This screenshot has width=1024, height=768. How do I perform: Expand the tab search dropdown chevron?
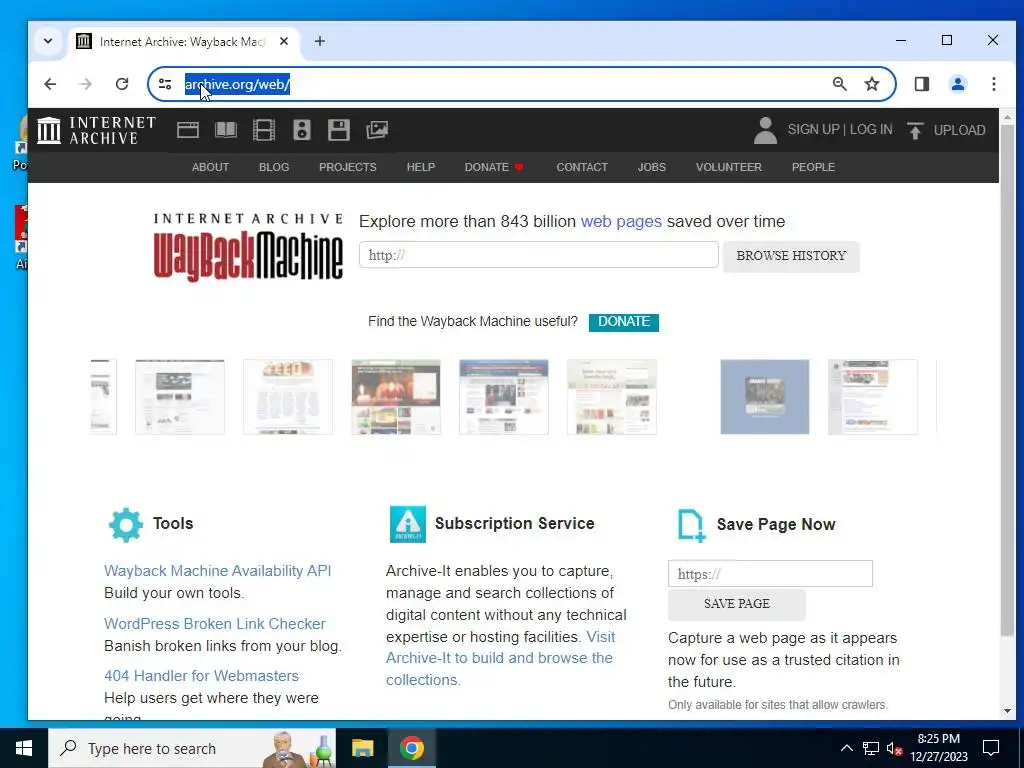click(x=48, y=41)
